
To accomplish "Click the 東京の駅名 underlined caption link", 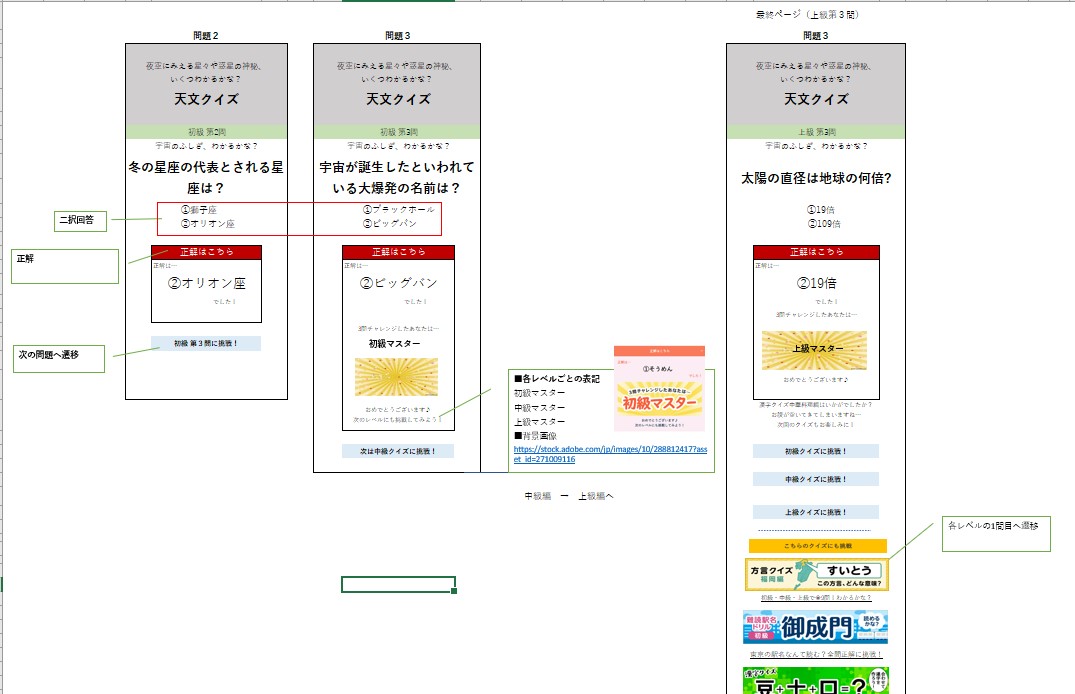I will tap(815, 655).
